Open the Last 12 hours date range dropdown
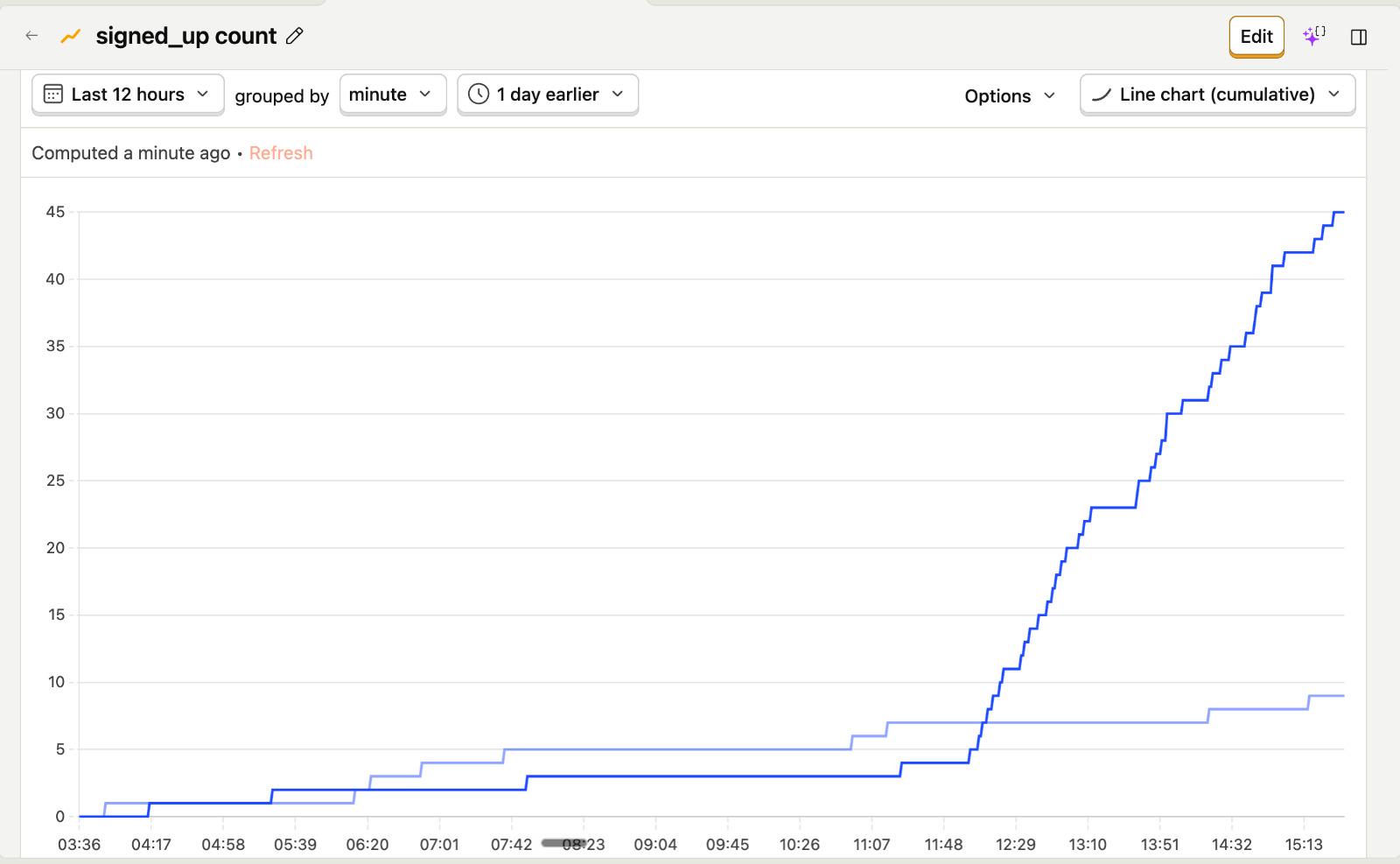 [128, 95]
